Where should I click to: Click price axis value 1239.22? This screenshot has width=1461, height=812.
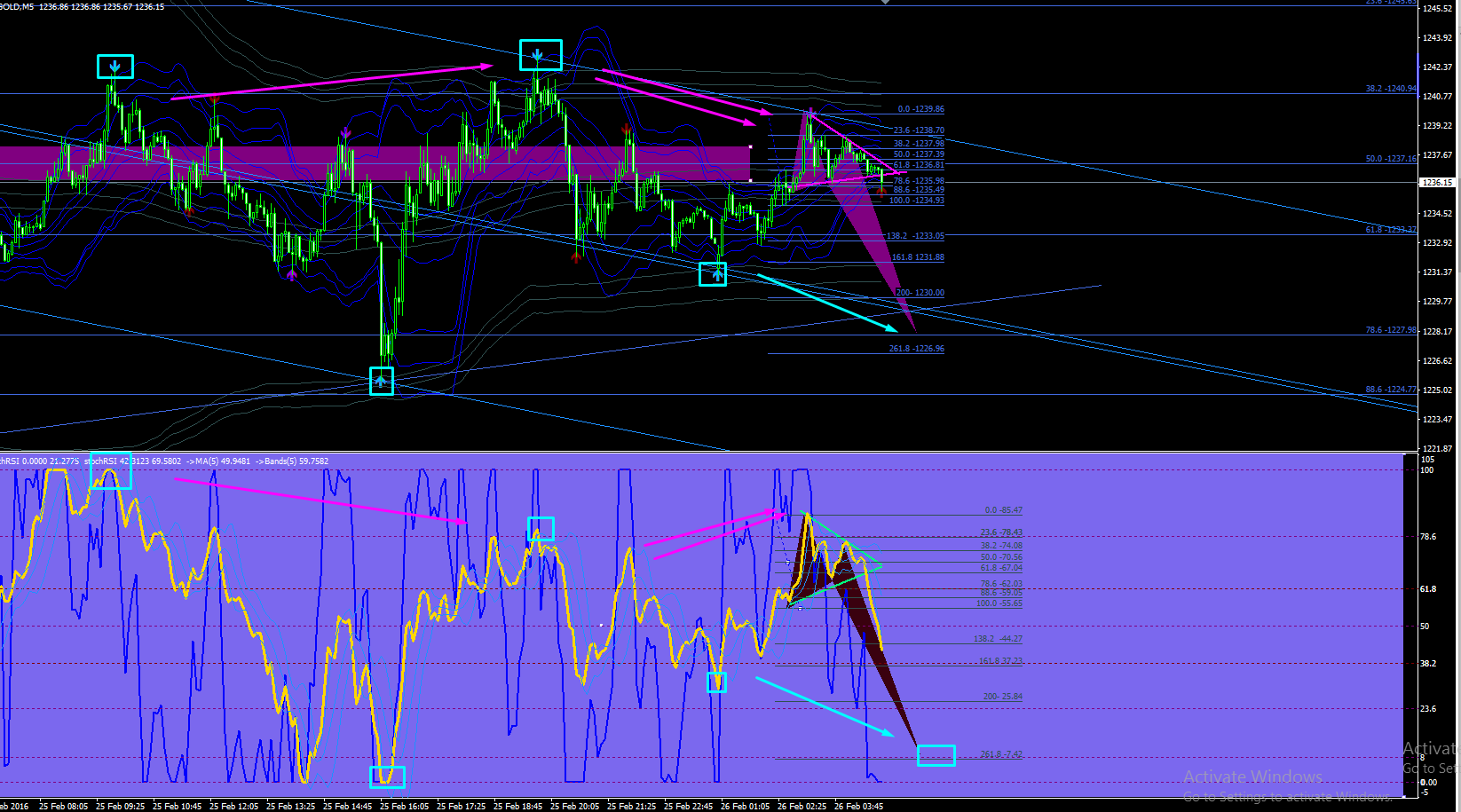point(1437,126)
